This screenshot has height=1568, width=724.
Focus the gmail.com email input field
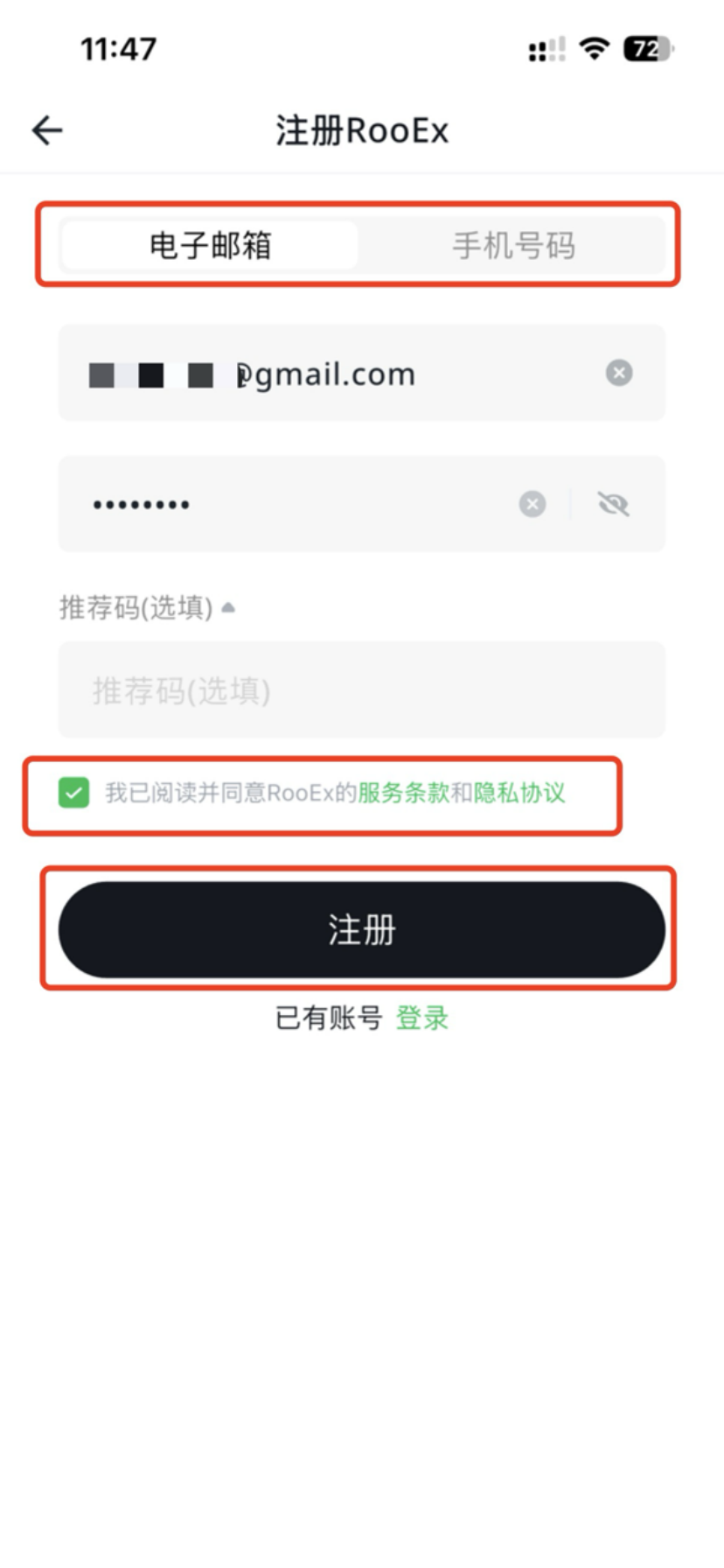[362, 373]
